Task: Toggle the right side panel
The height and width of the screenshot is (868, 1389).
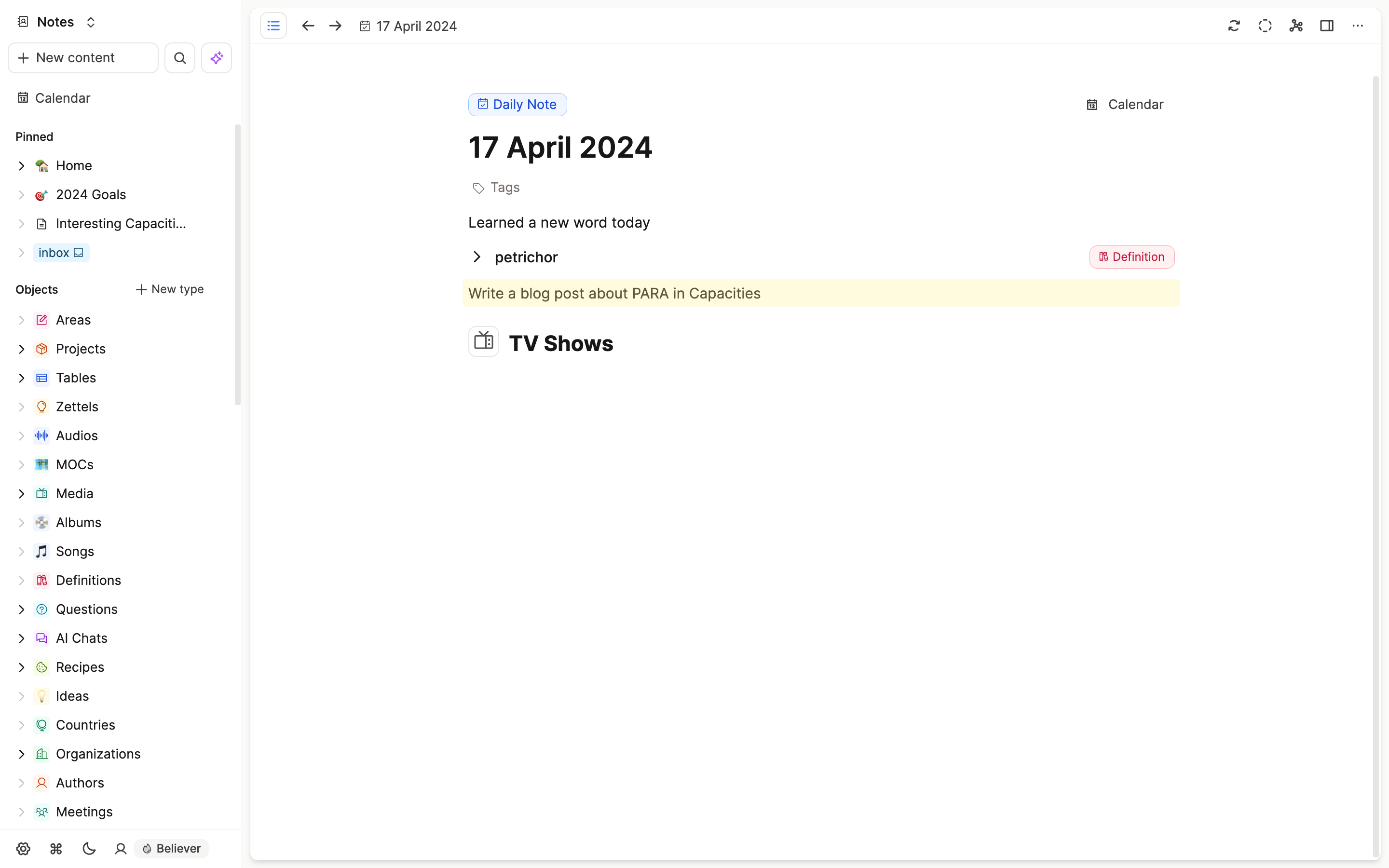Action: click(1326, 26)
